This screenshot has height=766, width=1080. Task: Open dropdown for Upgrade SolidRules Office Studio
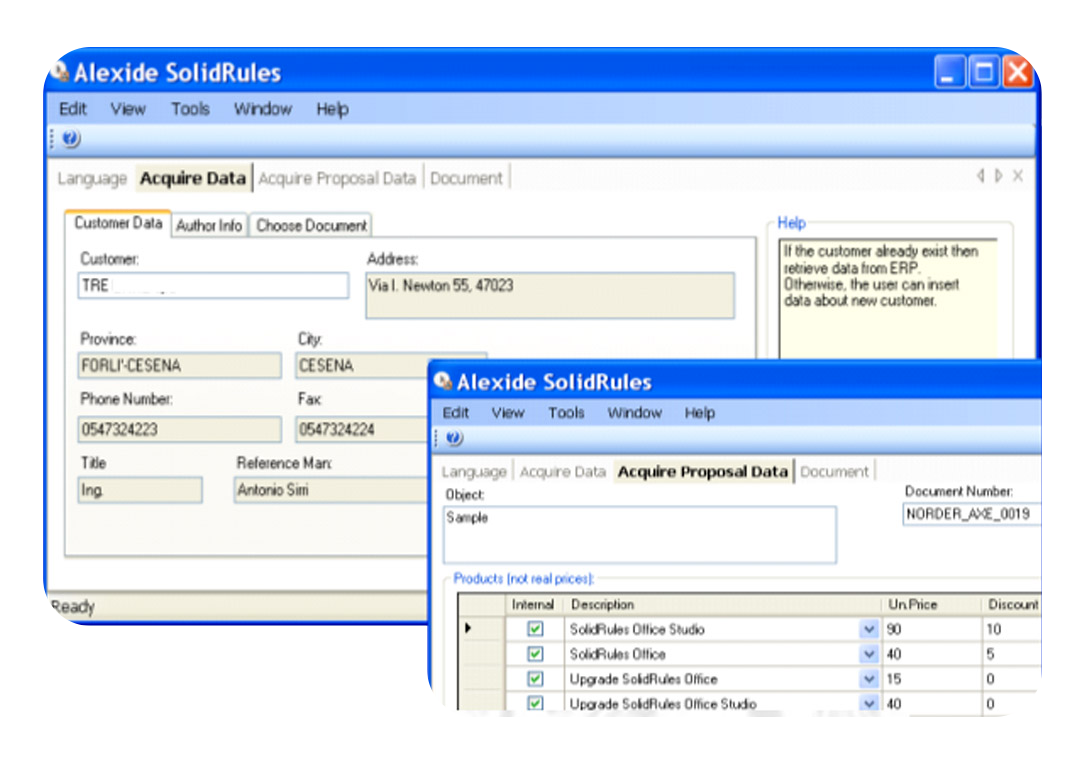(869, 703)
